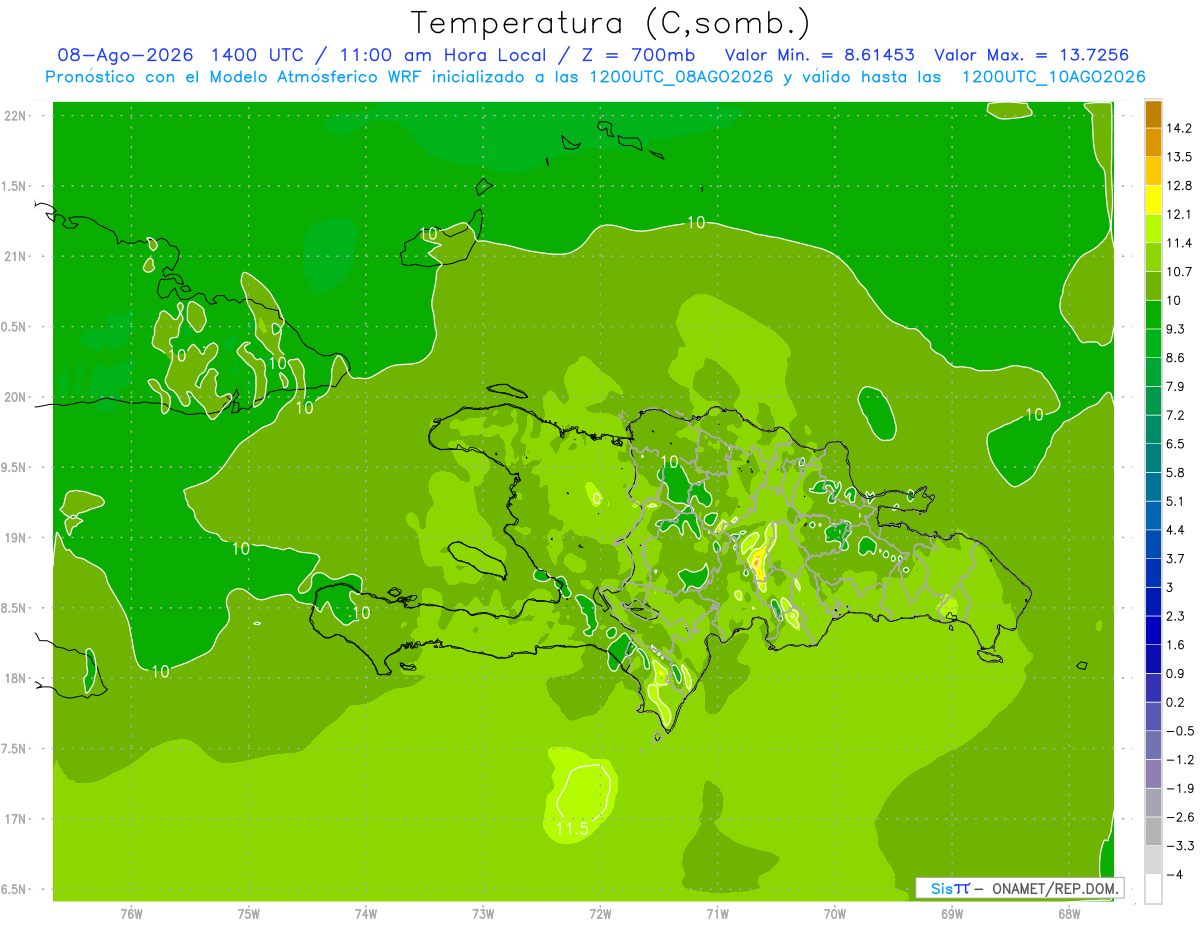Click the '68W' longitude axis label
1200x927 pixels.
tap(1069, 914)
